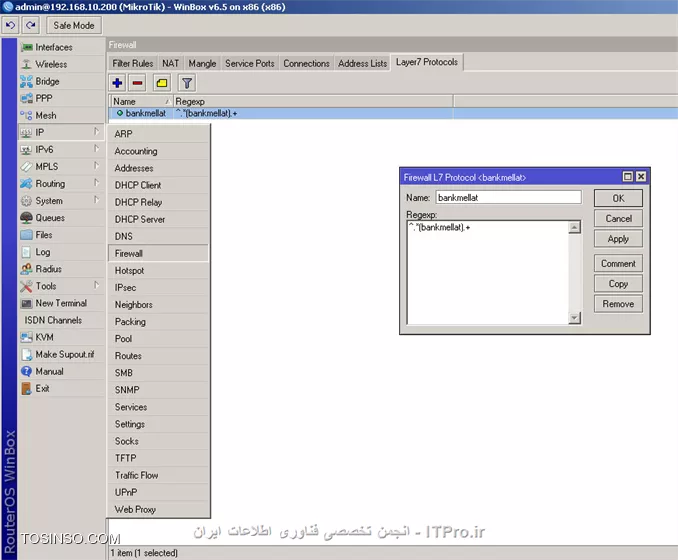This screenshot has height=560, width=678.
Task: Open ISDN Channels in the sidebar
Action: click(x=61, y=320)
